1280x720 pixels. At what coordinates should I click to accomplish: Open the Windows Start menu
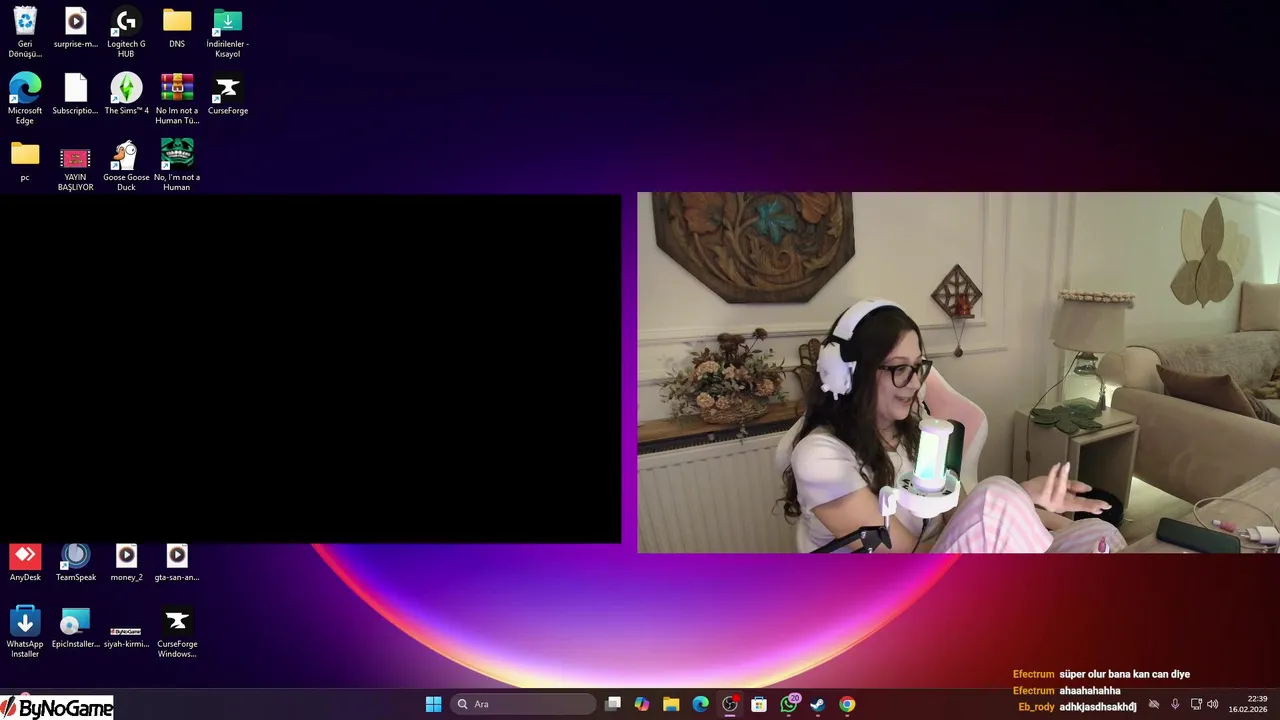(433, 704)
